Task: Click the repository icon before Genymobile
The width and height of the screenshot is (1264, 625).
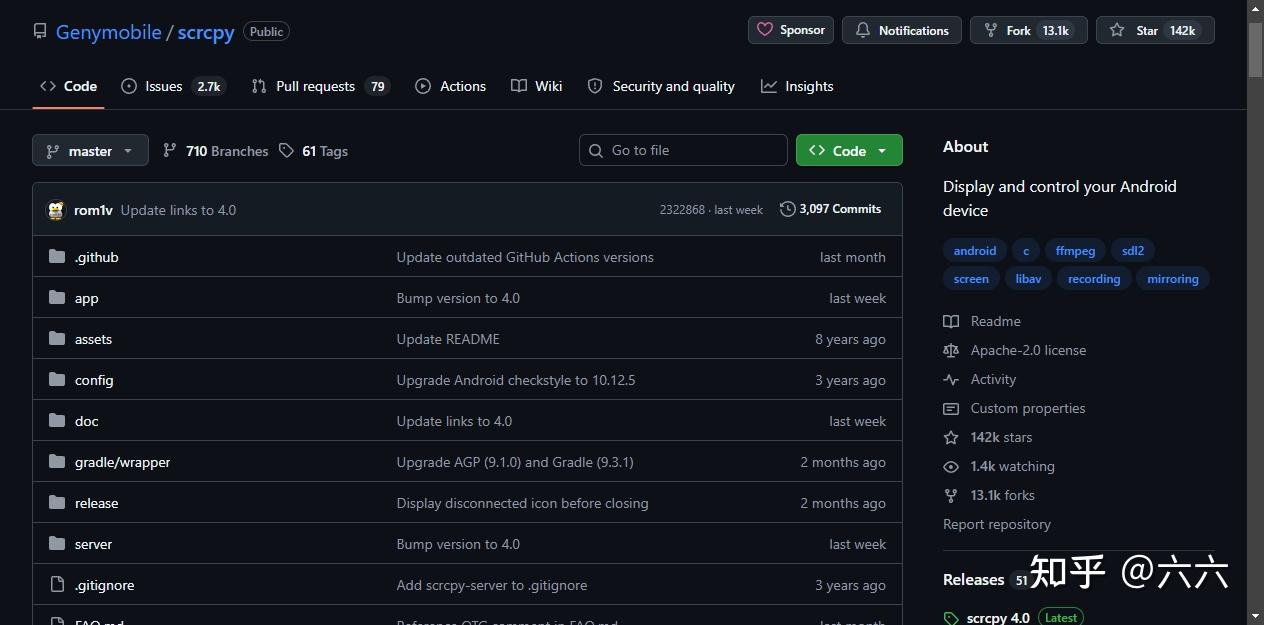Action: tap(40, 32)
